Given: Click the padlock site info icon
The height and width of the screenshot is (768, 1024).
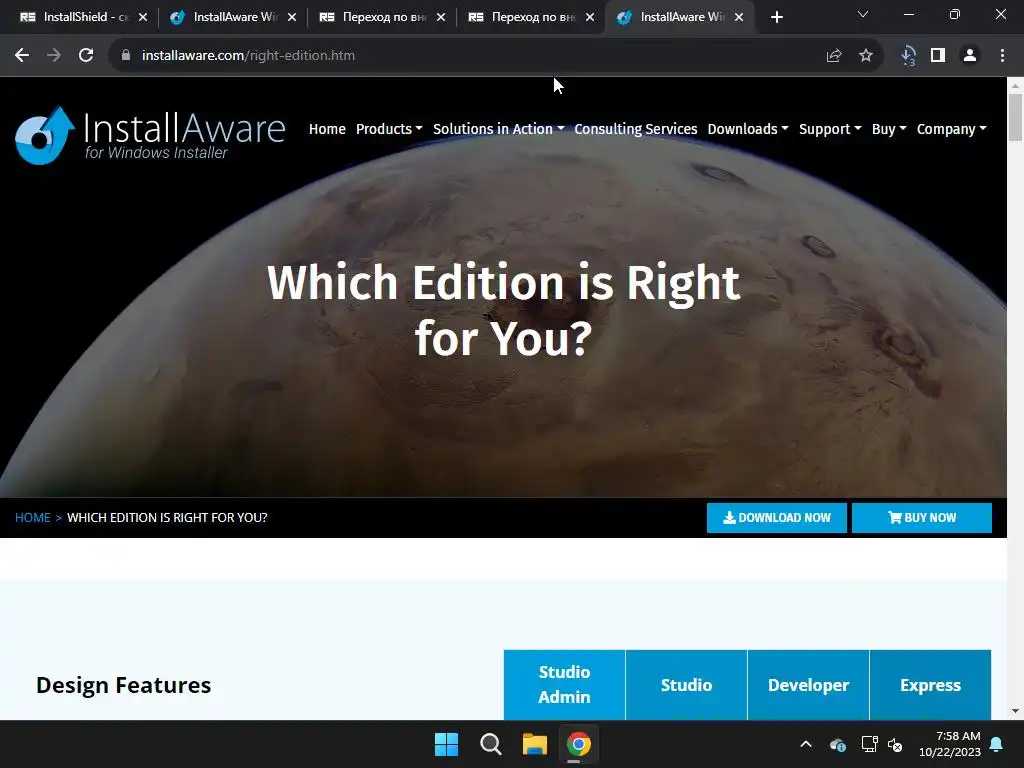Looking at the screenshot, I should point(126,56).
